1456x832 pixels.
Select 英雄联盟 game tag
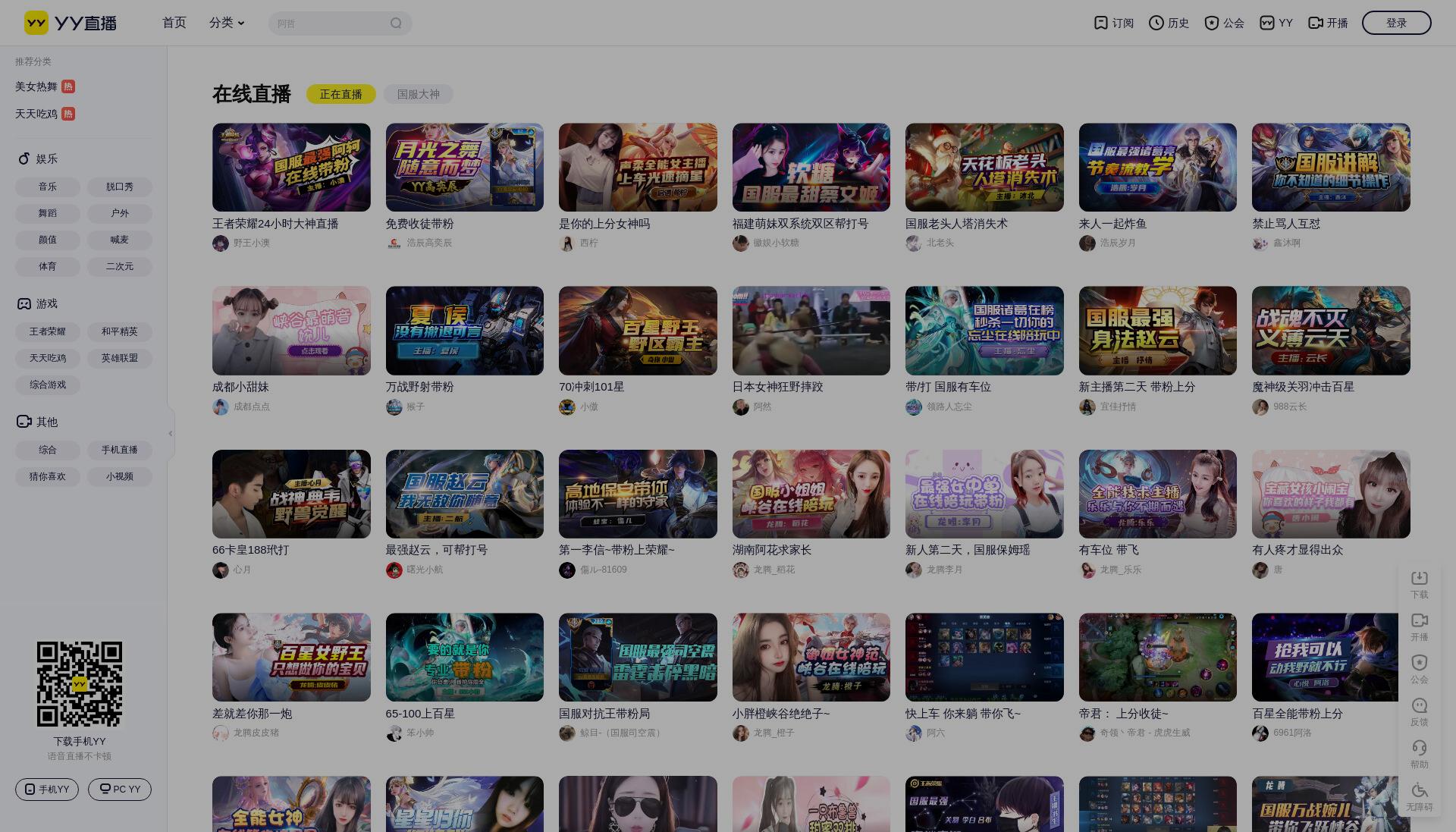click(120, 358)
